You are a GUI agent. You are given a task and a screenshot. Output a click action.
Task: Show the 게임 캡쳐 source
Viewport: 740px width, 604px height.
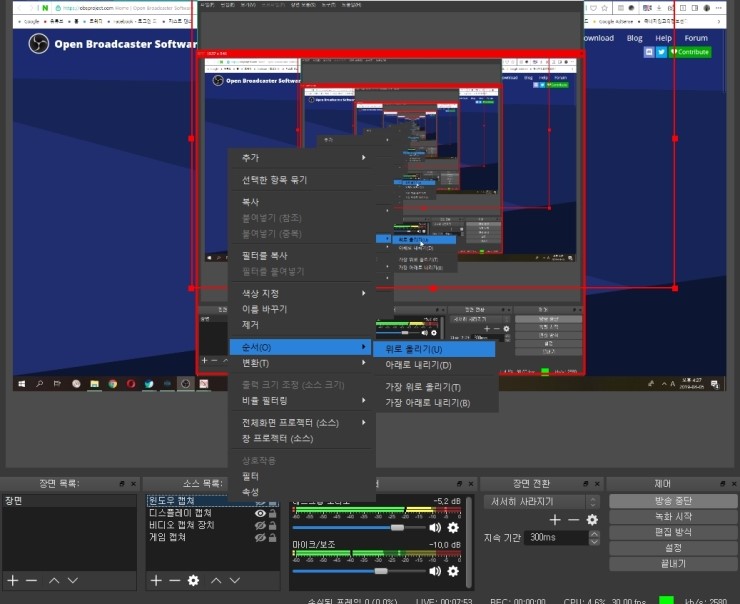pyautogui.click(x=260, y=537)
